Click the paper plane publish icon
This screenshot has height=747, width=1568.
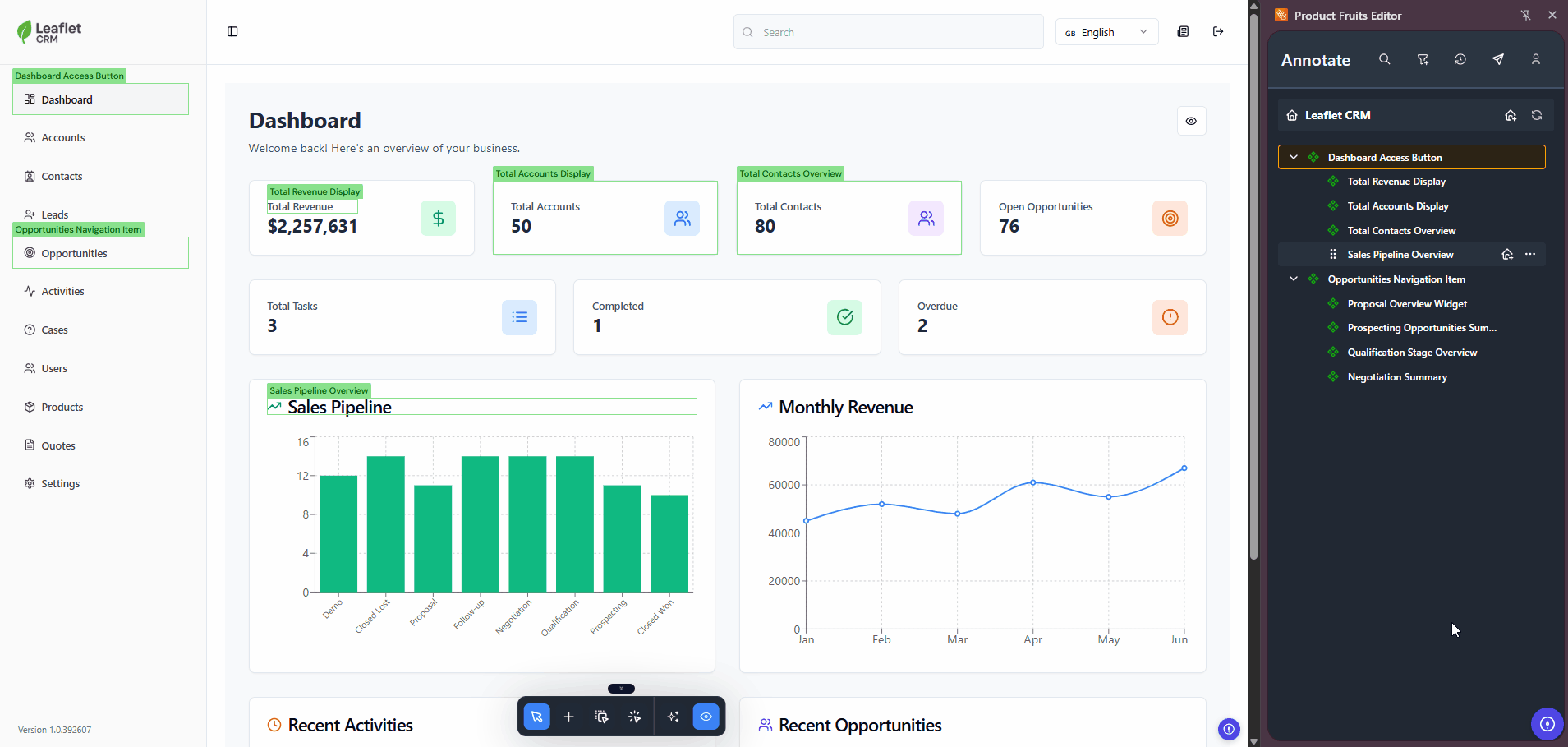[1497, 59]
